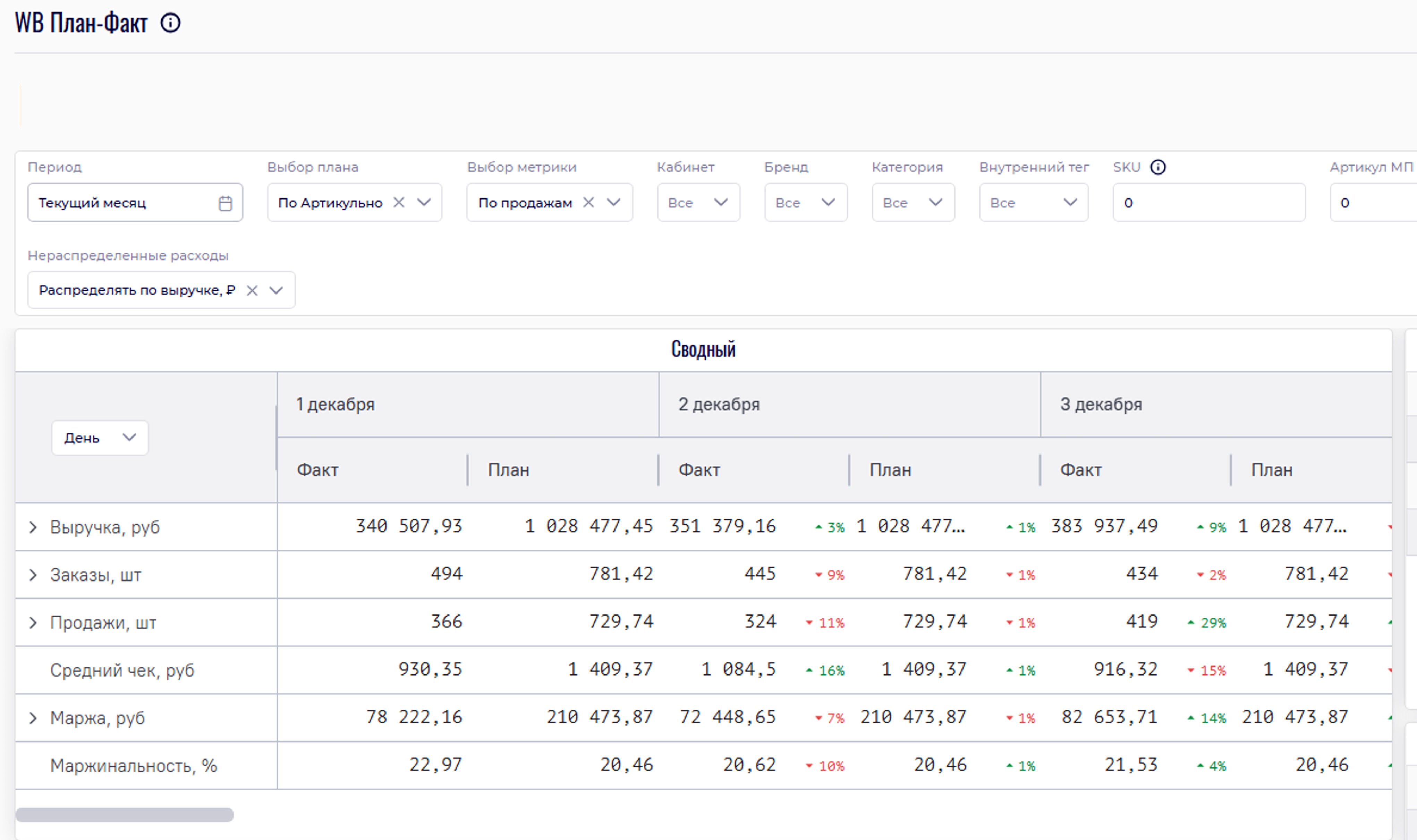The image size is (1417, 840).
Task: Click info icon next to WB План-Факт title
Action: [x=170, y=23]
